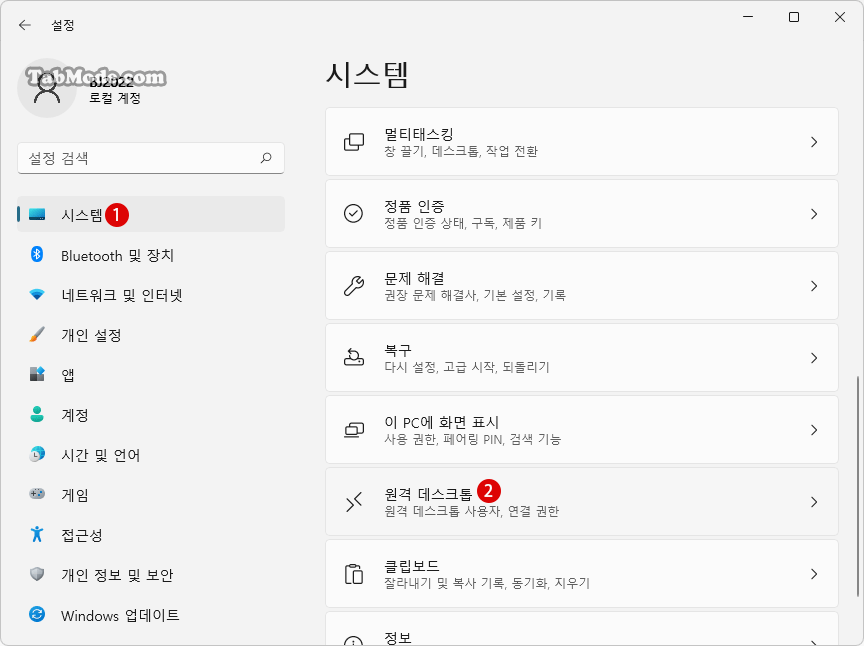Image resolution: width=864 pixels, height=646 pixels.
Task: Click the 클립보드 clipboard icon
Action: (353, 574)
